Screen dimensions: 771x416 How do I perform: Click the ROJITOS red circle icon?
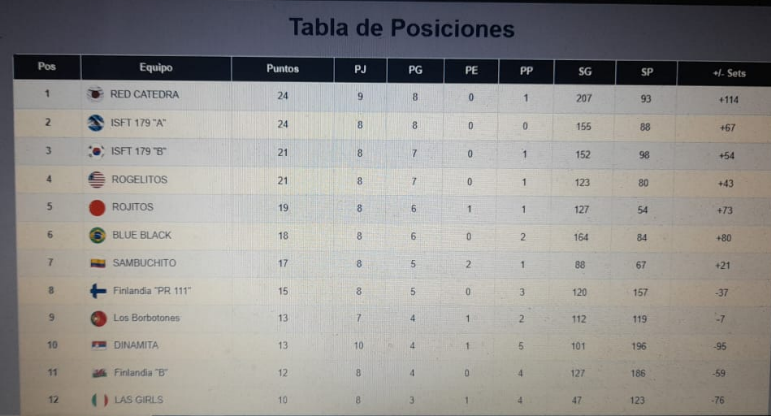click(x=98, y=208)
